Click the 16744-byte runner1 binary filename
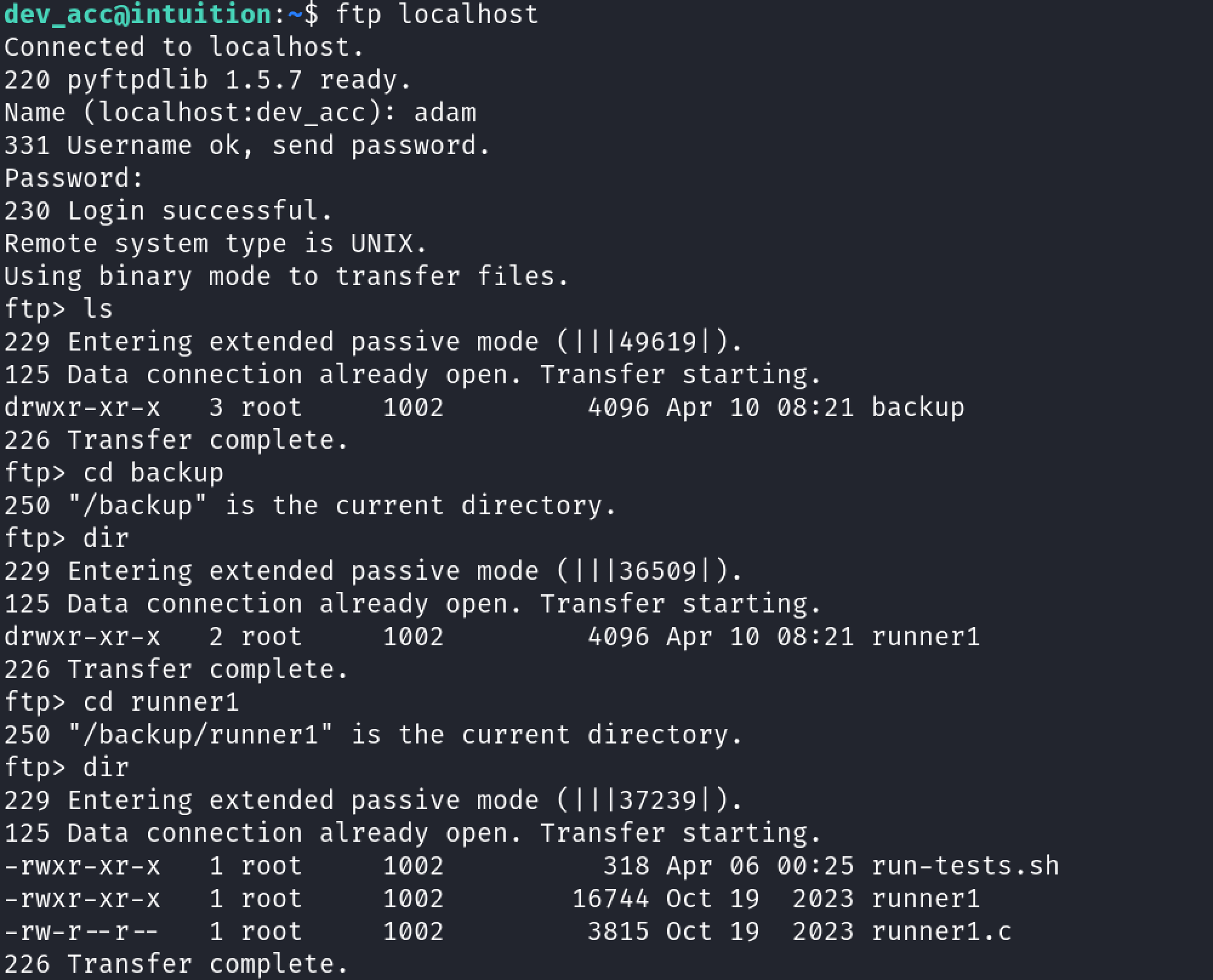Image resolution: width=1213 pixels, height=980 pixels. [926, 899]
